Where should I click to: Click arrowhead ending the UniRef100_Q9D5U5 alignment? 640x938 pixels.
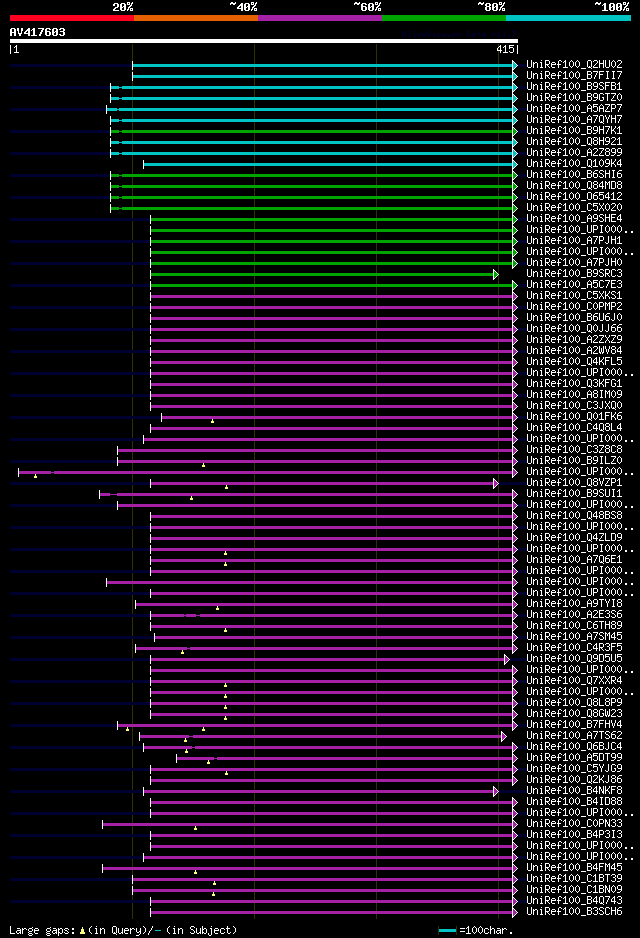coord(507,659)
